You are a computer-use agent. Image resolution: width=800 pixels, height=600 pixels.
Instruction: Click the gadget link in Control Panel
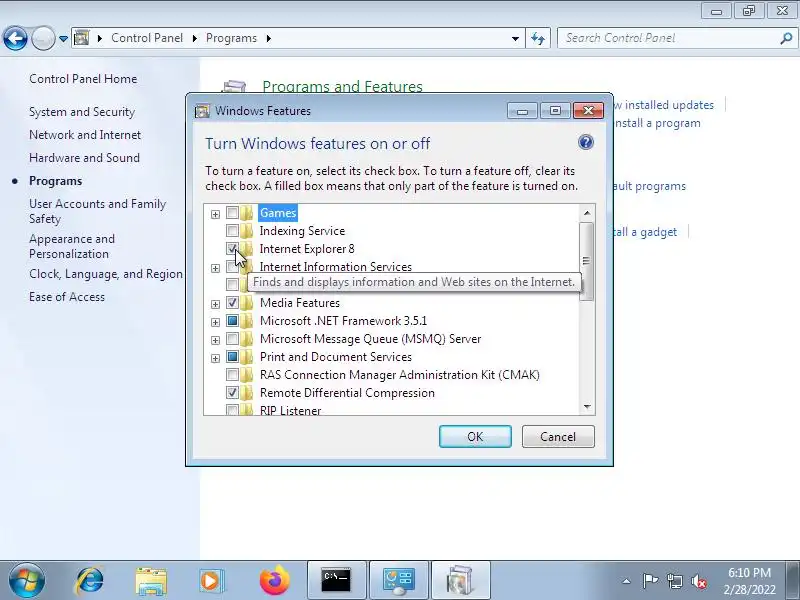coord(645,232)
